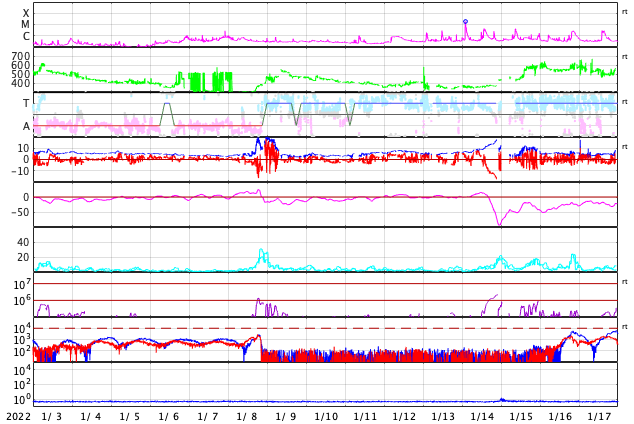This screenshot has height=424, width=634.
Task: Click the -50 tick label on magenta panel
Action: point(20,212)
